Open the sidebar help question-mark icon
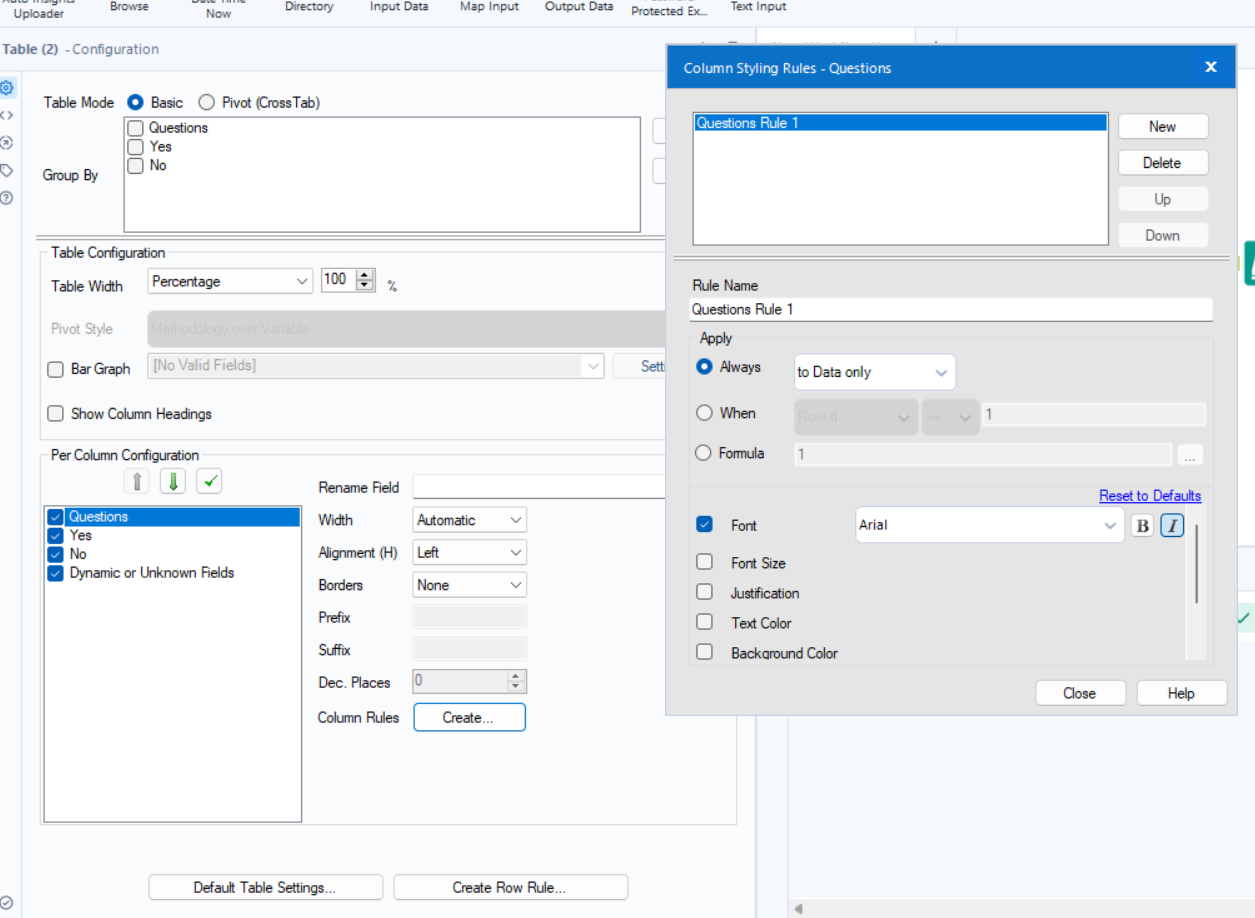Screen dimensions: 1255x918 pos(8,198)
